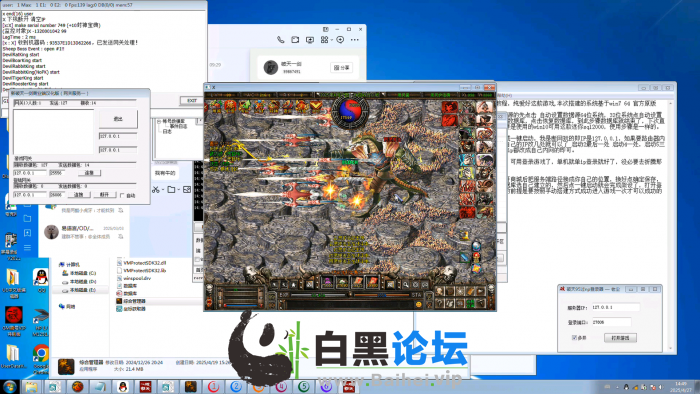This screenshot has width=700, height=394.
Task: Click the QQ penguin icon in taskbar
Action: point(122,386)
